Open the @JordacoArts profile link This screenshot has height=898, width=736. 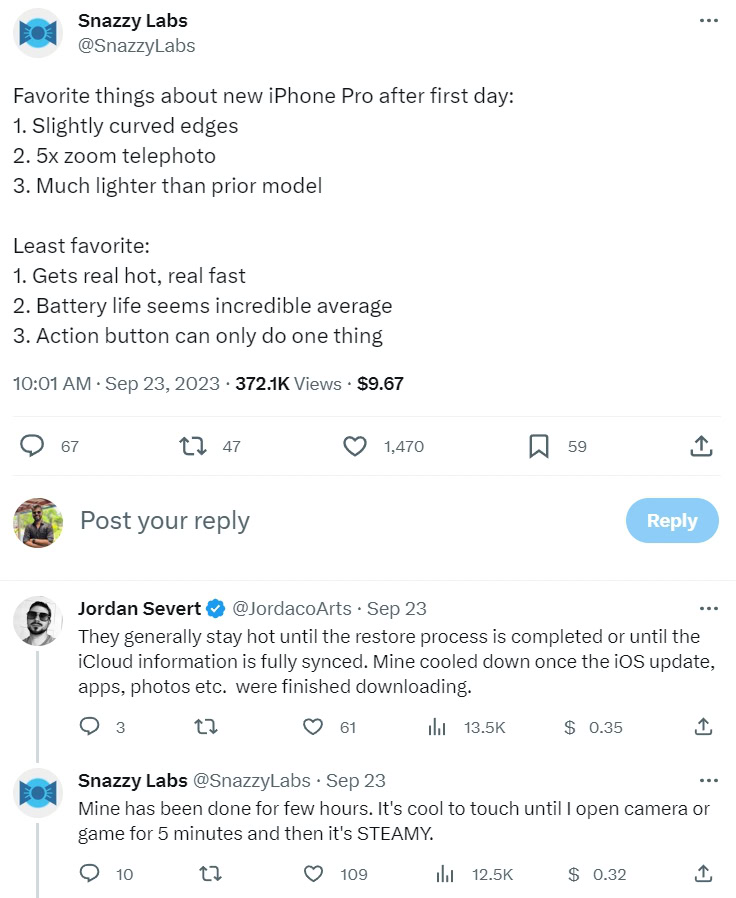click(x=294, y=608)
